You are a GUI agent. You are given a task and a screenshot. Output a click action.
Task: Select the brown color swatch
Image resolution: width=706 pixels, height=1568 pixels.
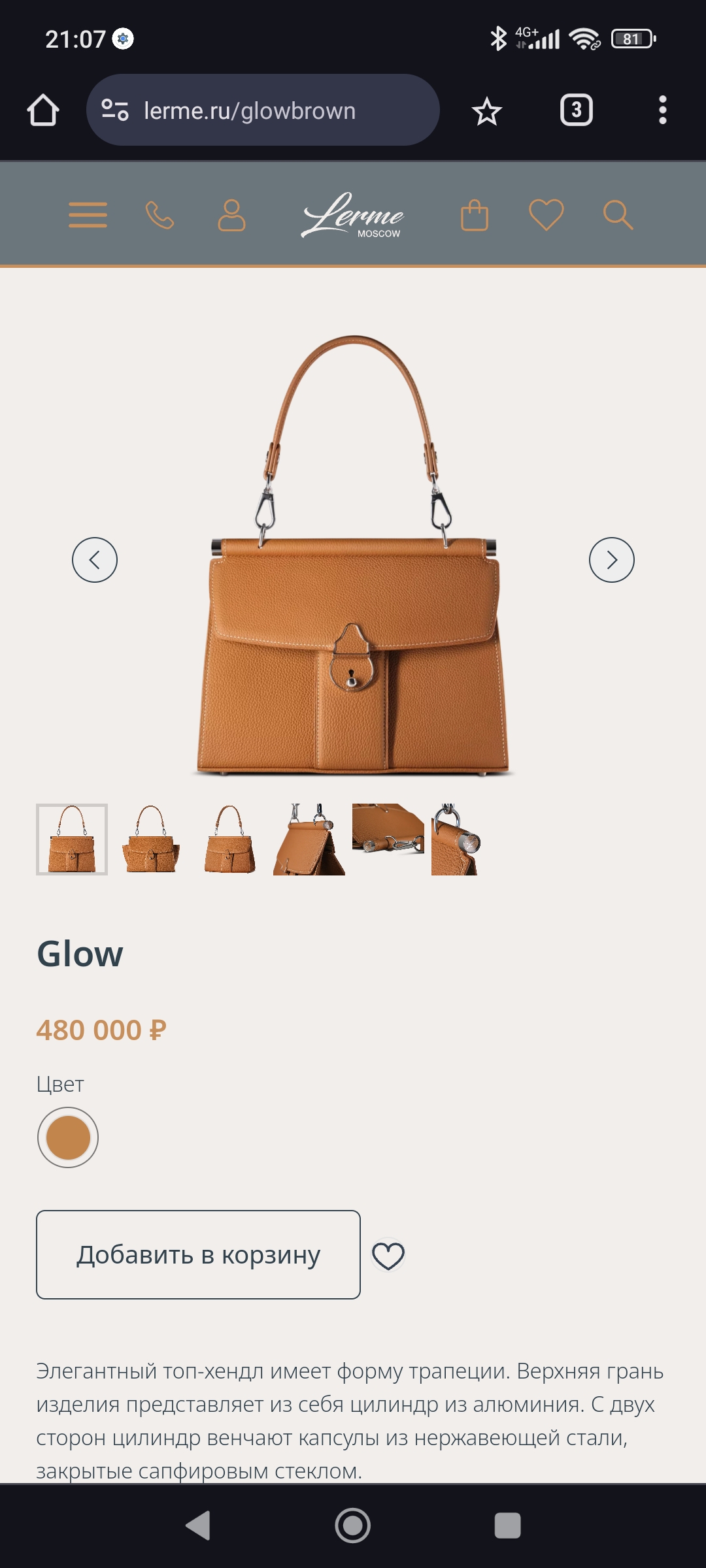click(x=68, y=1137)
